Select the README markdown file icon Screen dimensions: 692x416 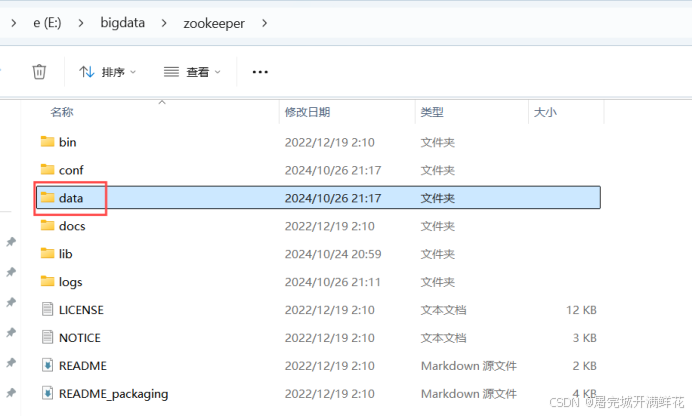pos(47,365)
